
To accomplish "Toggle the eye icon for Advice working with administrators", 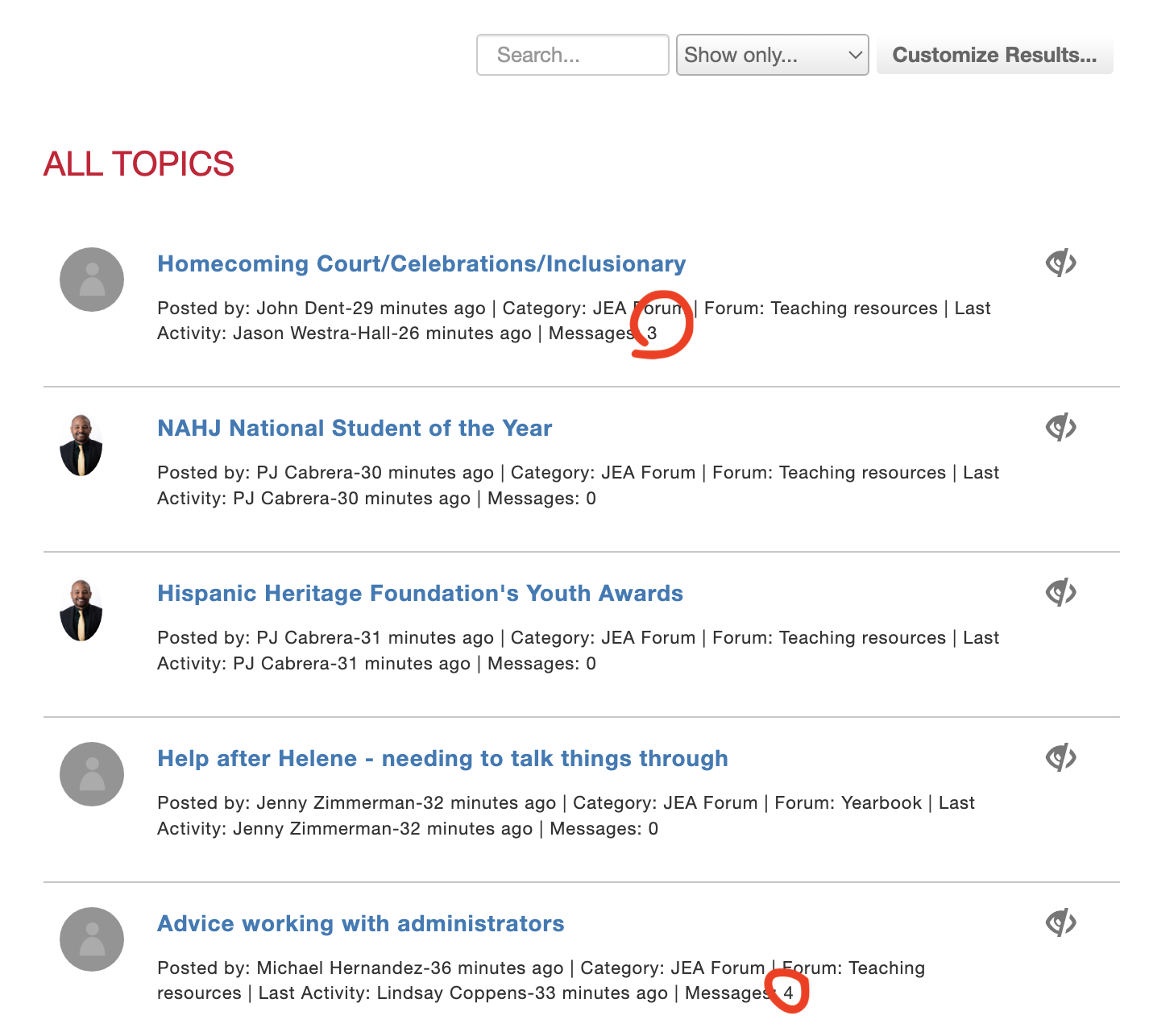I will click(1061, 922).
